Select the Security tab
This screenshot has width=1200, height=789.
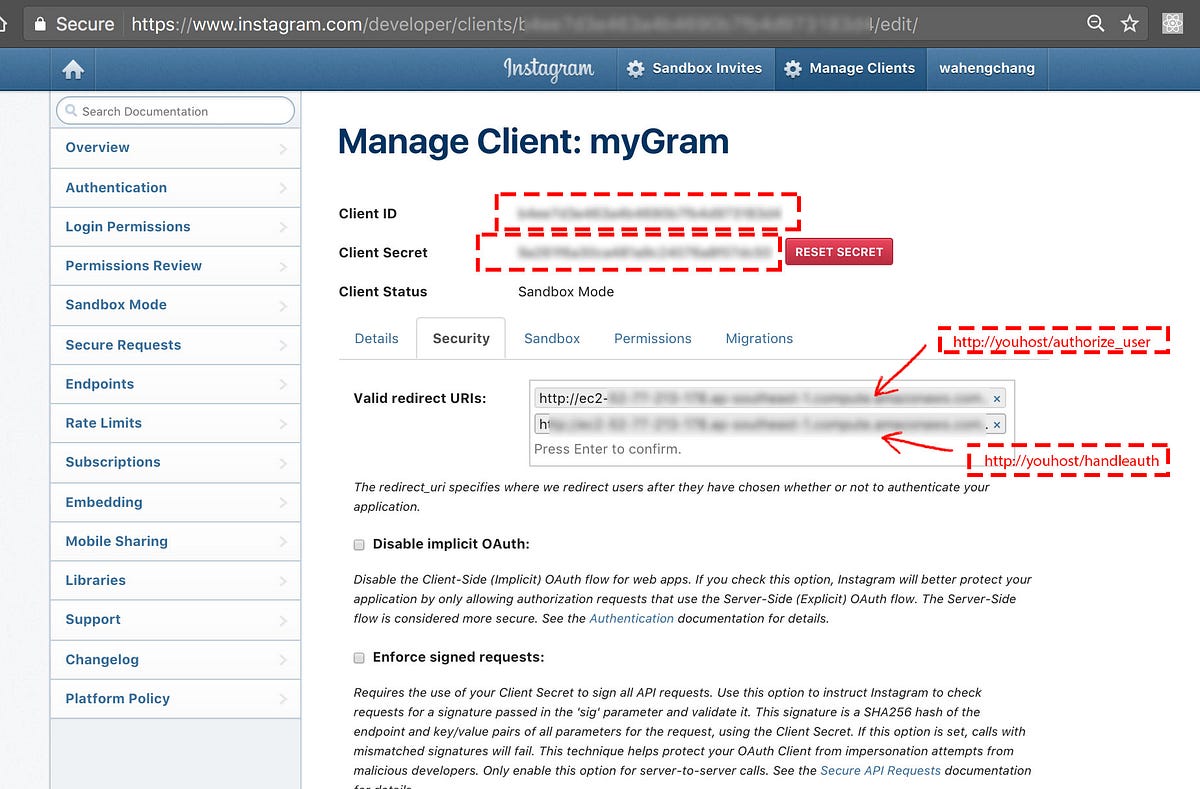(x=461, y=339)
